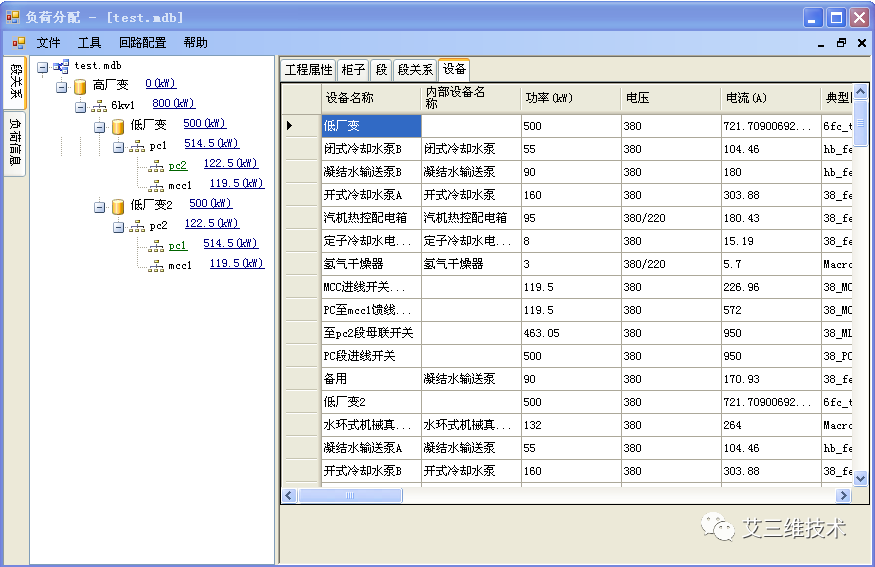Select the 闭式冷却水泵B device name cell

click(x=371, y=150)
